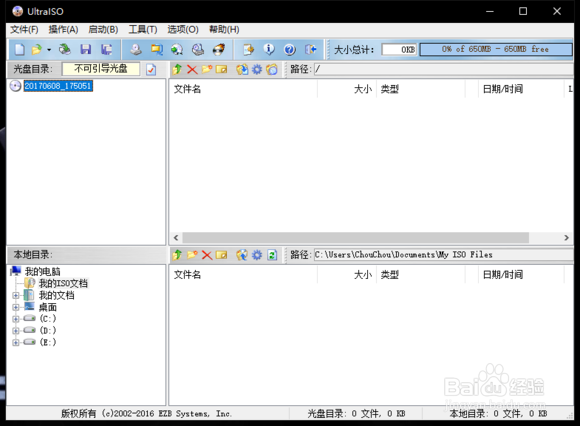Click the left arrow of the disc list scrollbar
Image resolution: width=580 pixels, height=426 pixels.
coord(176,238)
